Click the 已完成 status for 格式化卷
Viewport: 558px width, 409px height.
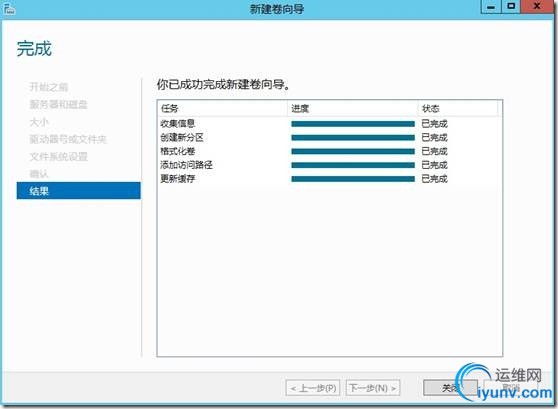[435, 151]
